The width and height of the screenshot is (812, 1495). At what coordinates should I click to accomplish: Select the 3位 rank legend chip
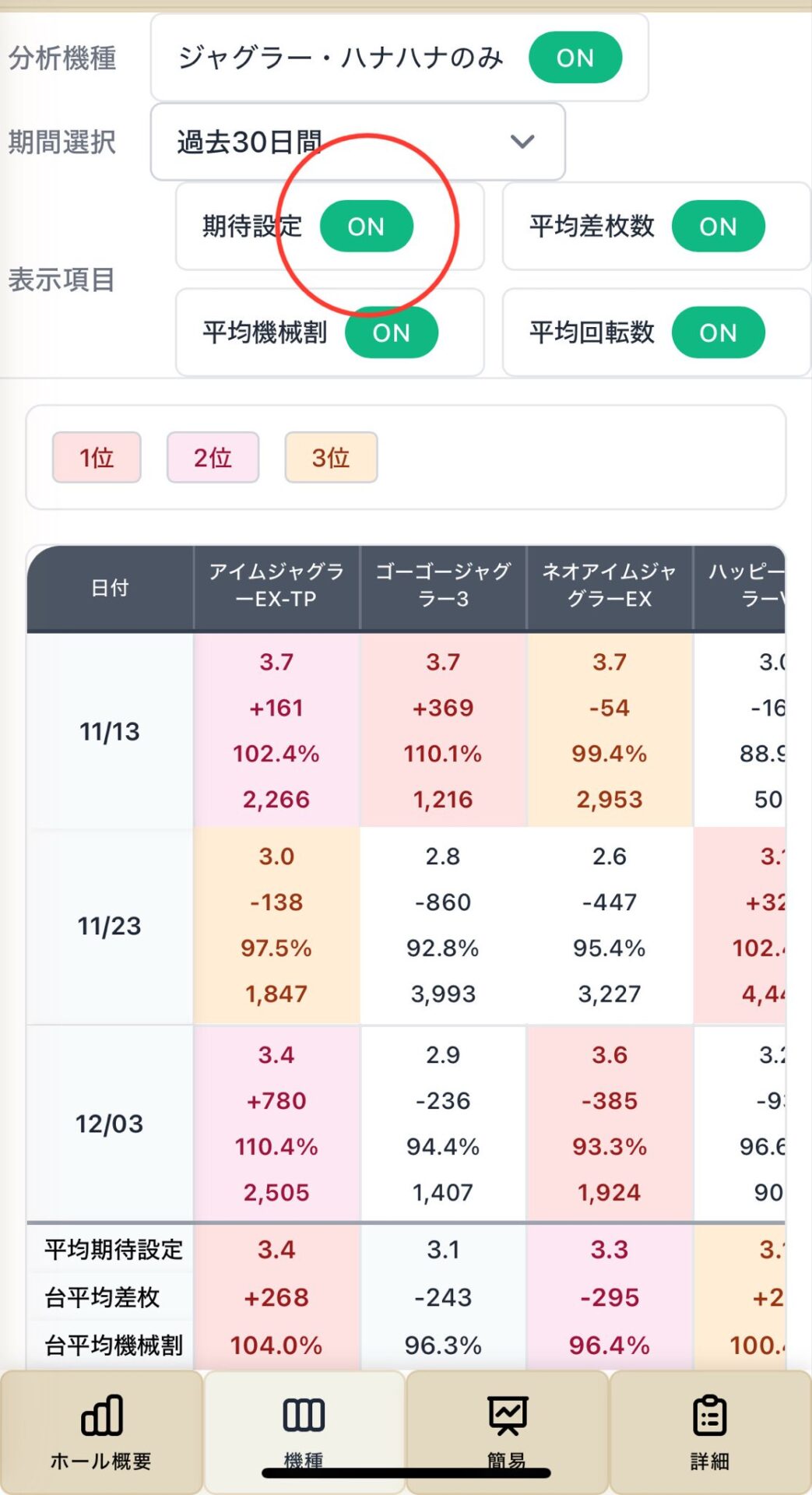[x=331, y=458]
